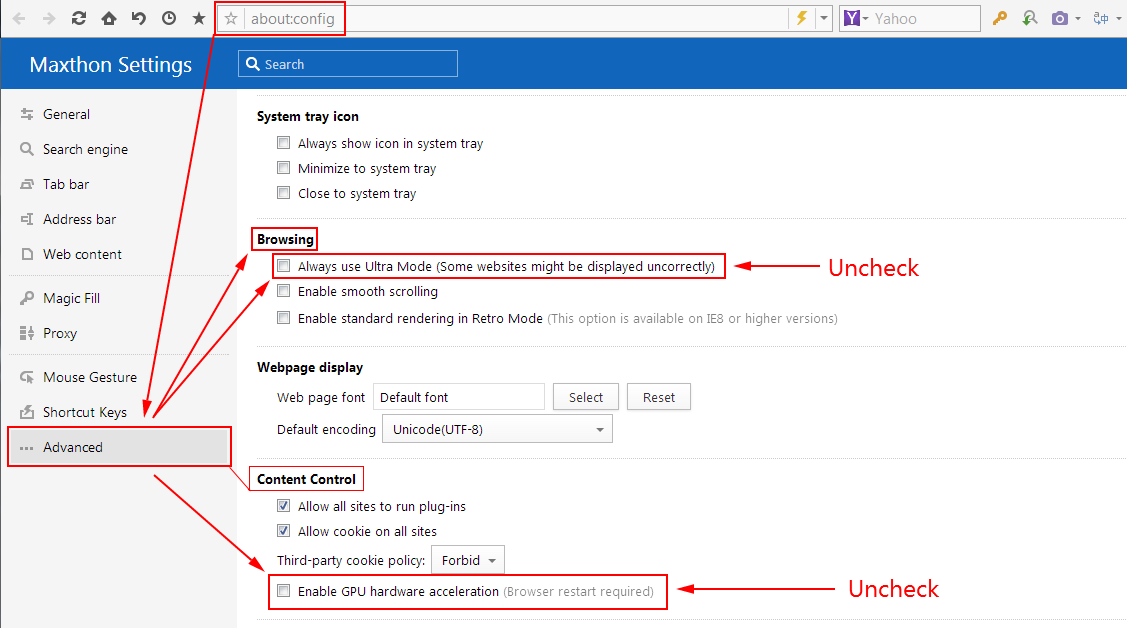This screenshot has width=1127, height=628.
Task: Click the Snap camera icon
Action: coord(1059,19)
